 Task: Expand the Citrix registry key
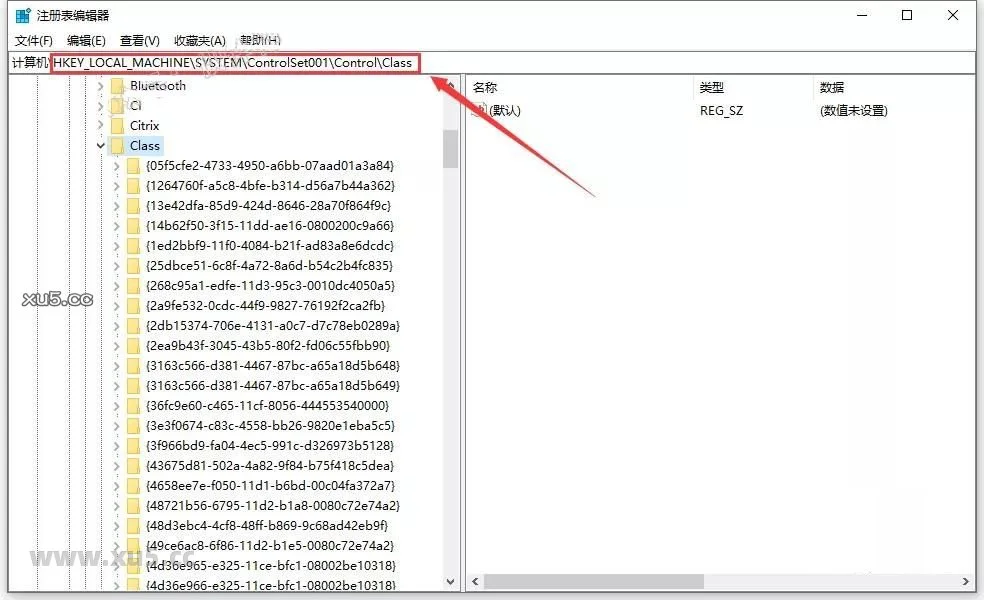click(101, 126)
